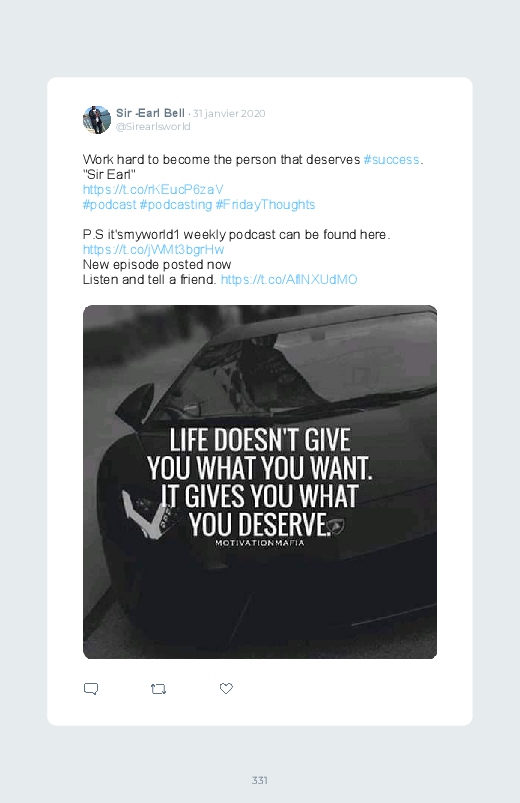The image size is (520, 803).
Task: Open the #podcasting hashtag
Action: [176, 205]
